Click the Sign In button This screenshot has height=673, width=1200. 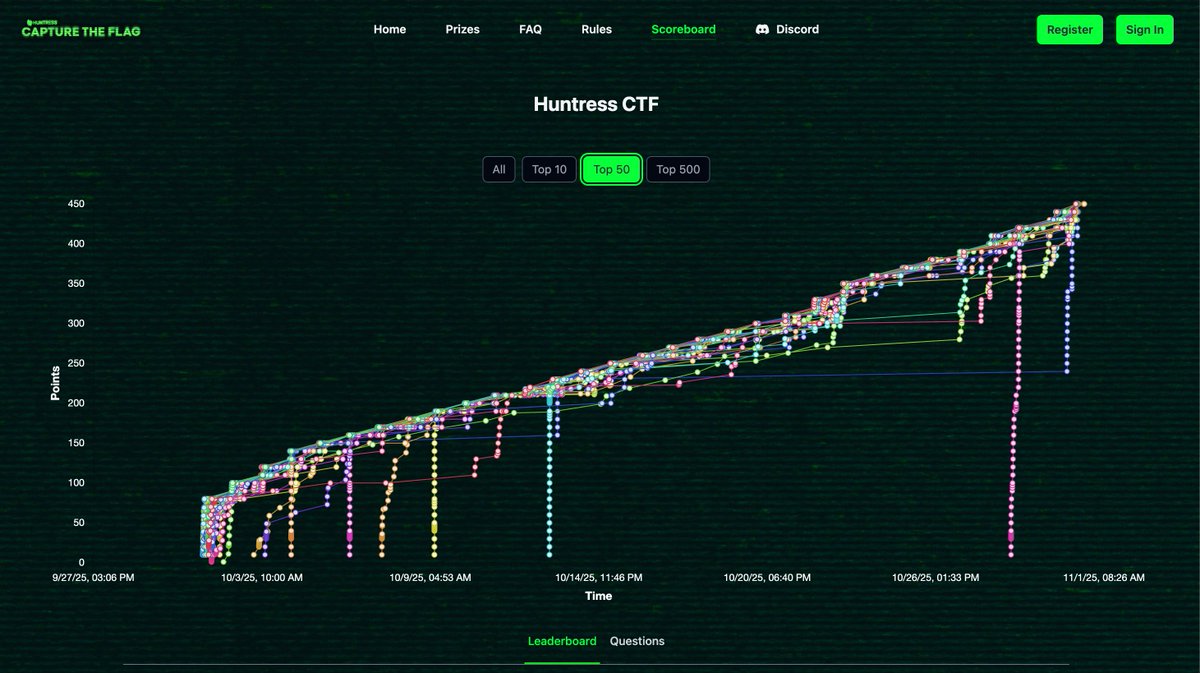[1144, 30]
